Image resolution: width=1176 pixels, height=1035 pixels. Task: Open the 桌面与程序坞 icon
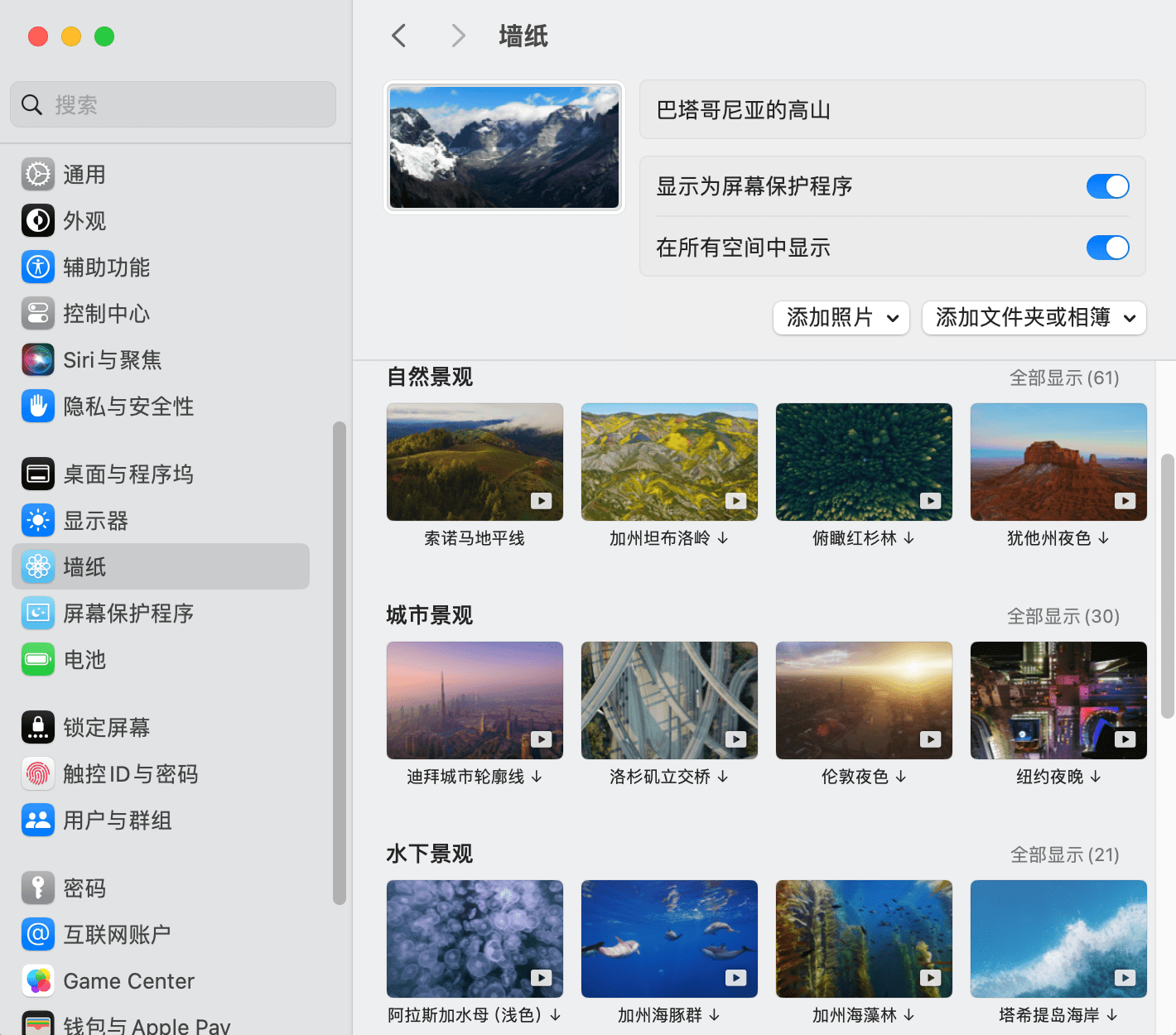(38, 474)
